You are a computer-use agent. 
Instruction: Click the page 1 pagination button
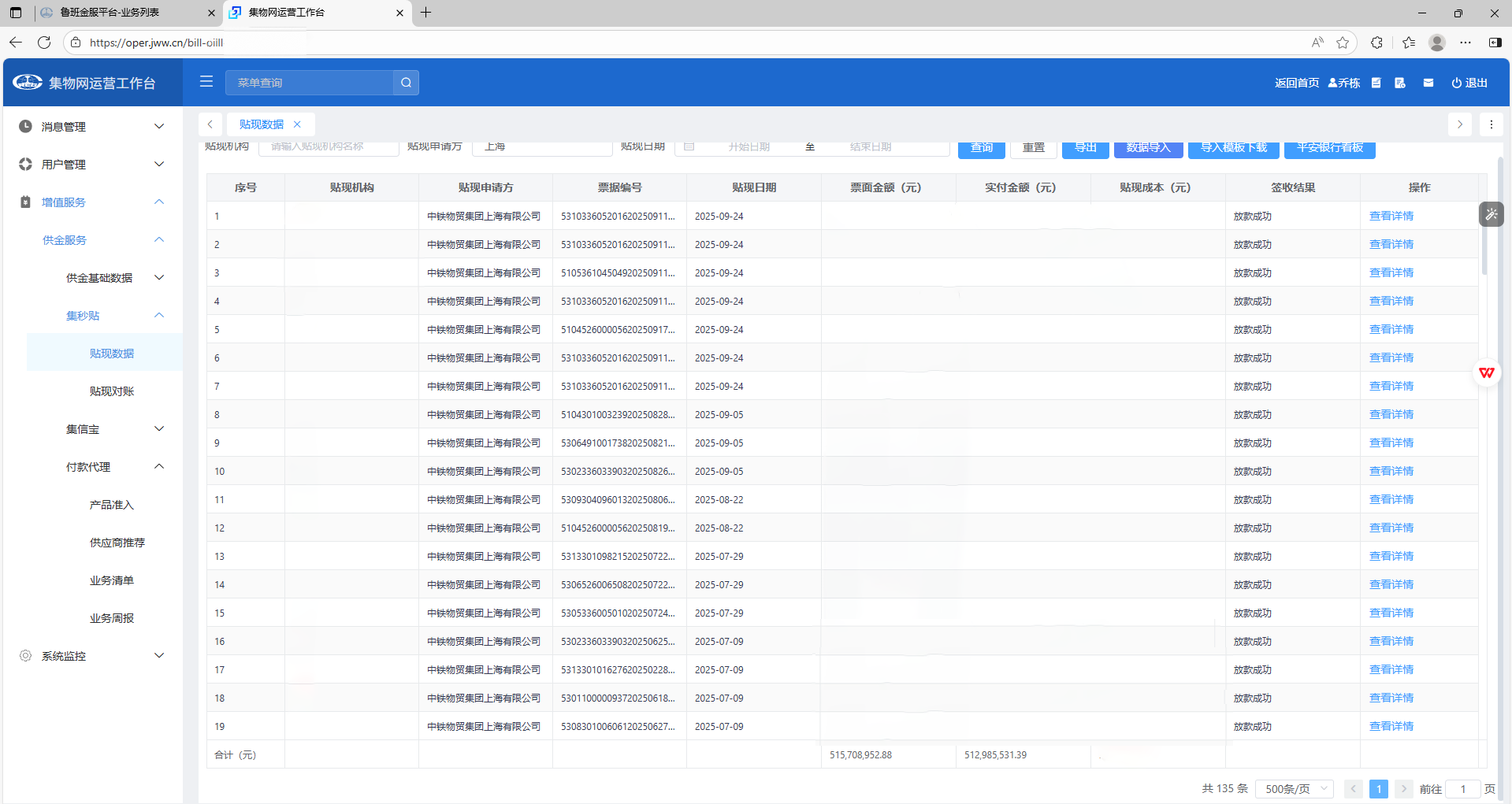tap(1378, 789)
